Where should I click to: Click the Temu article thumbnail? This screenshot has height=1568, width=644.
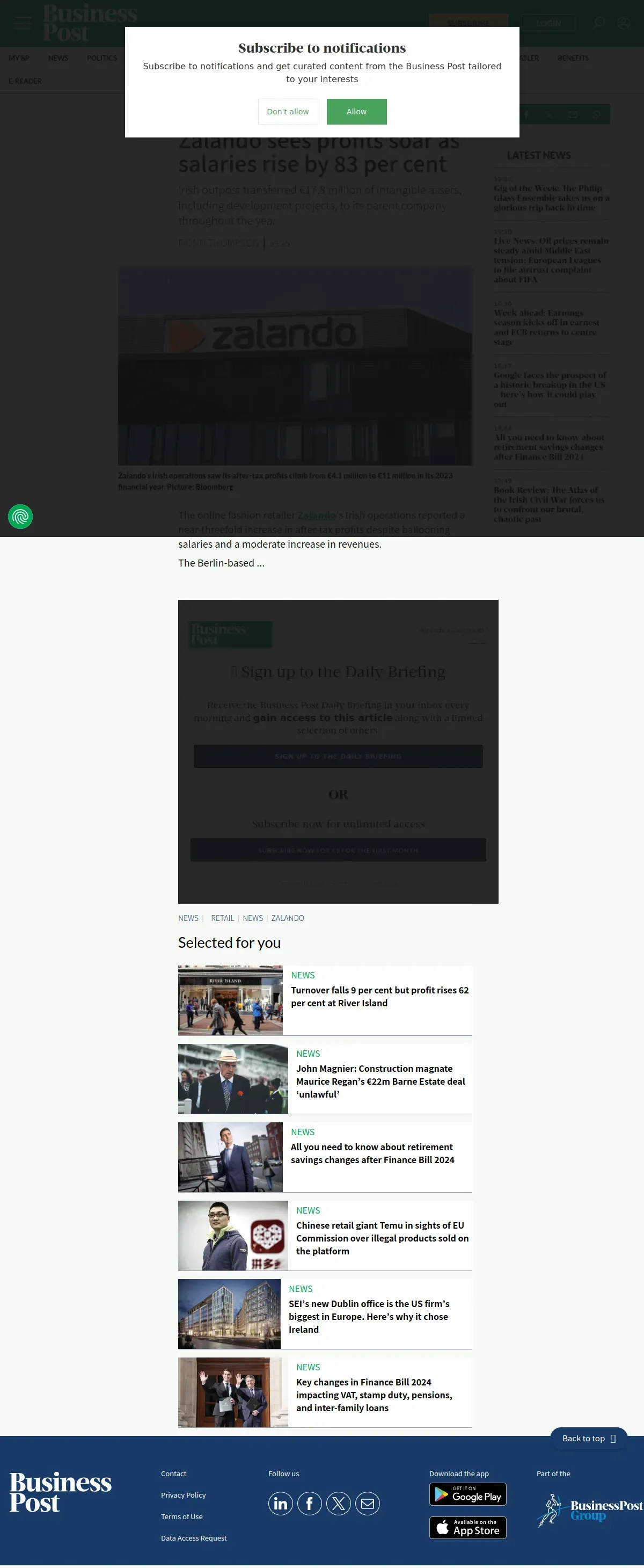click(233, 1236)
